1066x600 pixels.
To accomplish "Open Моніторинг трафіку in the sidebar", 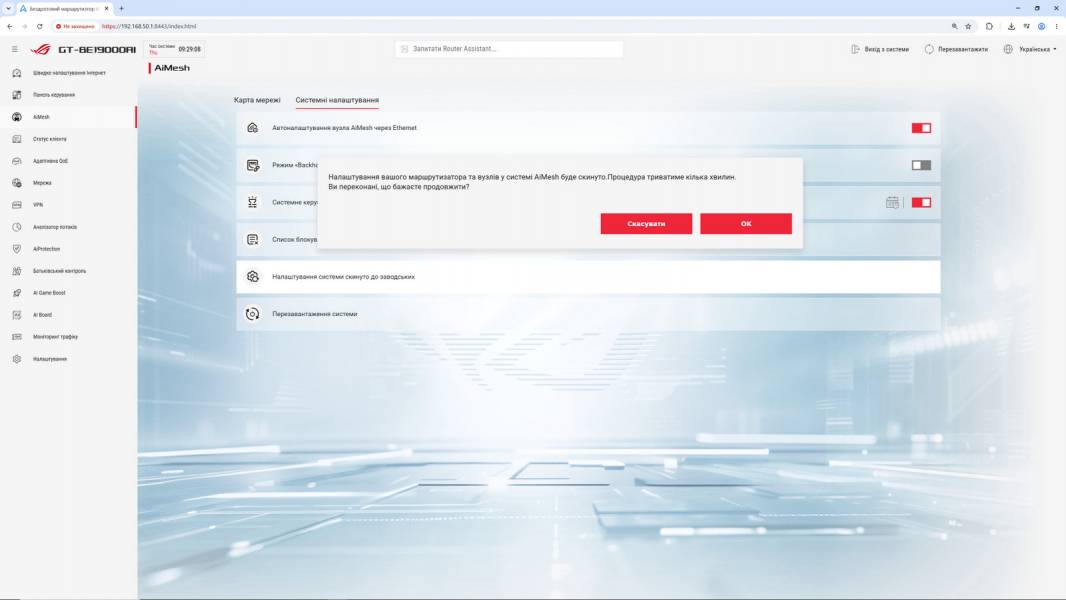I will (x=69, y=336).
